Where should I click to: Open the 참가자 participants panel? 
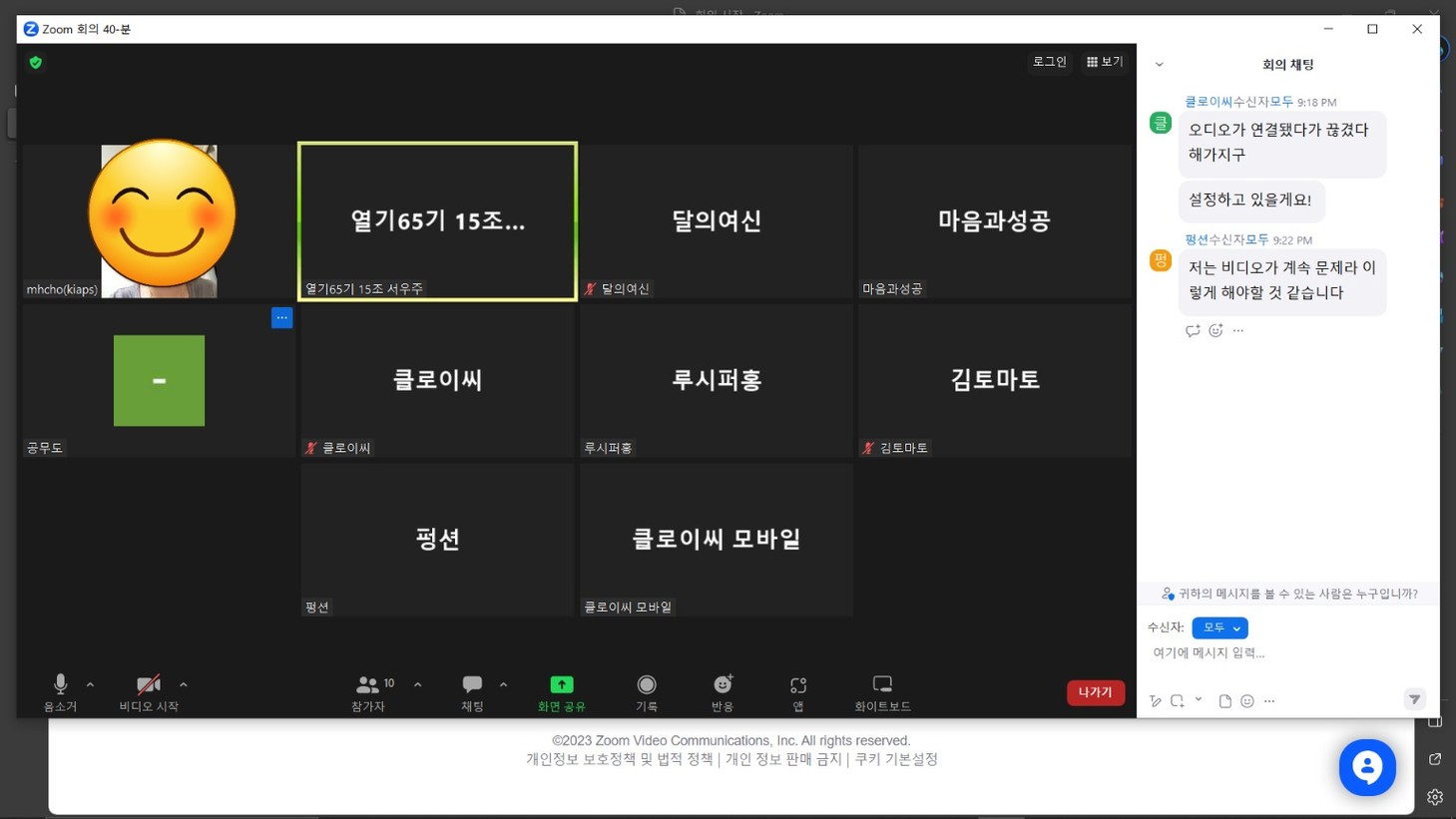(368, 692)
